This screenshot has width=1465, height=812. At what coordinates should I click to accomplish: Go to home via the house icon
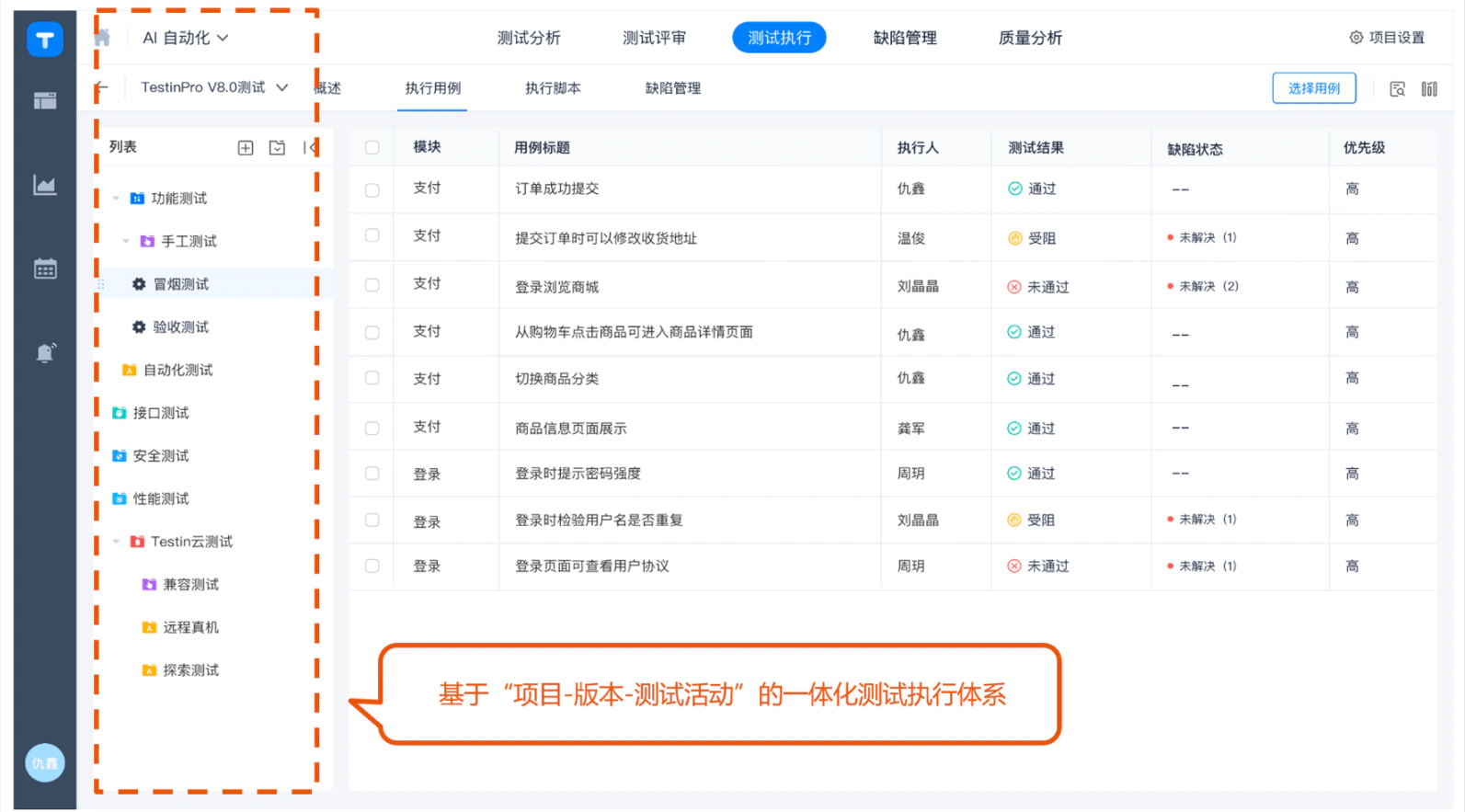click(x=102, y=38)
